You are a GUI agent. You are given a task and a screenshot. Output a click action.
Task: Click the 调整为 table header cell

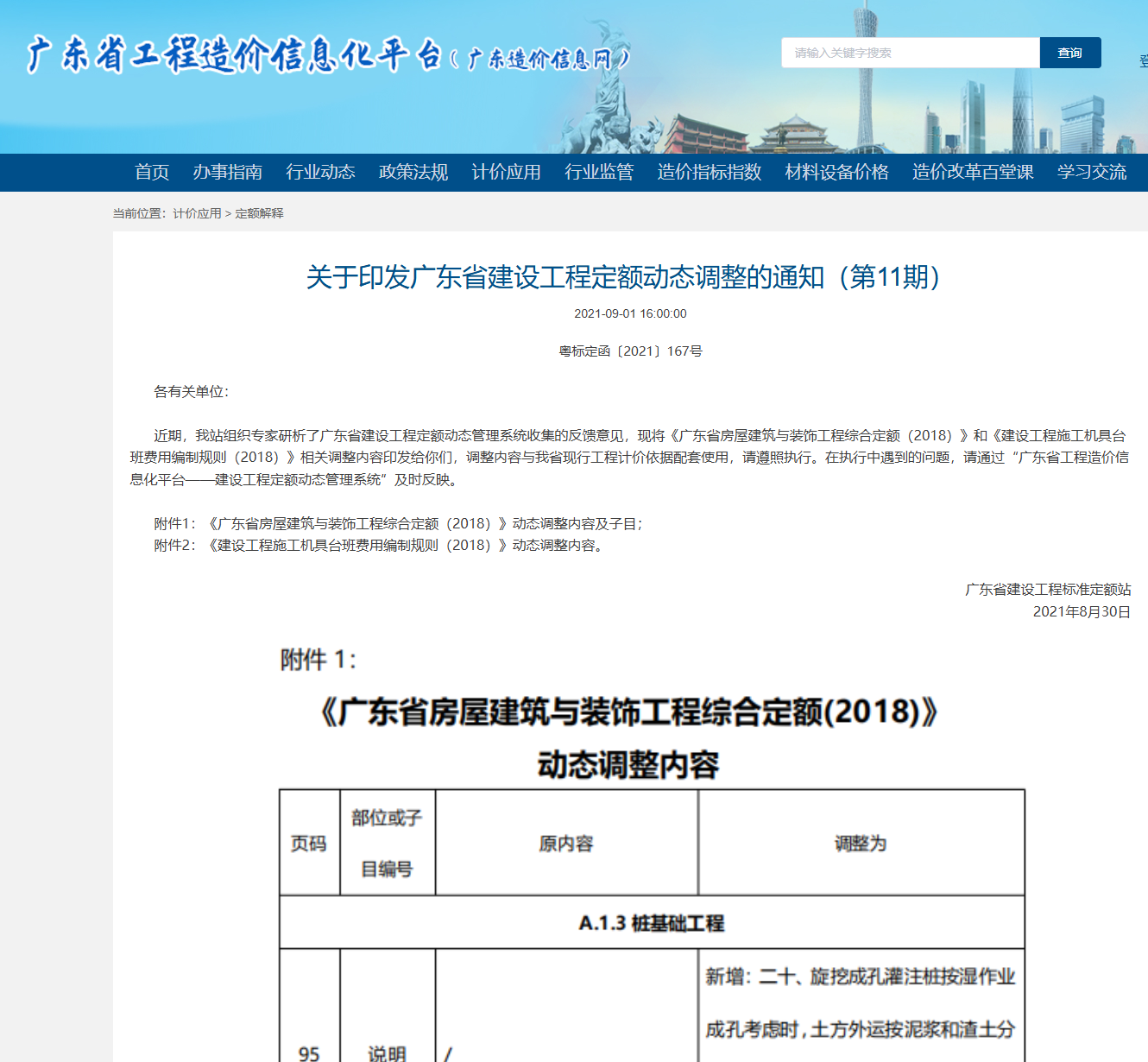[x=861, y=843]
